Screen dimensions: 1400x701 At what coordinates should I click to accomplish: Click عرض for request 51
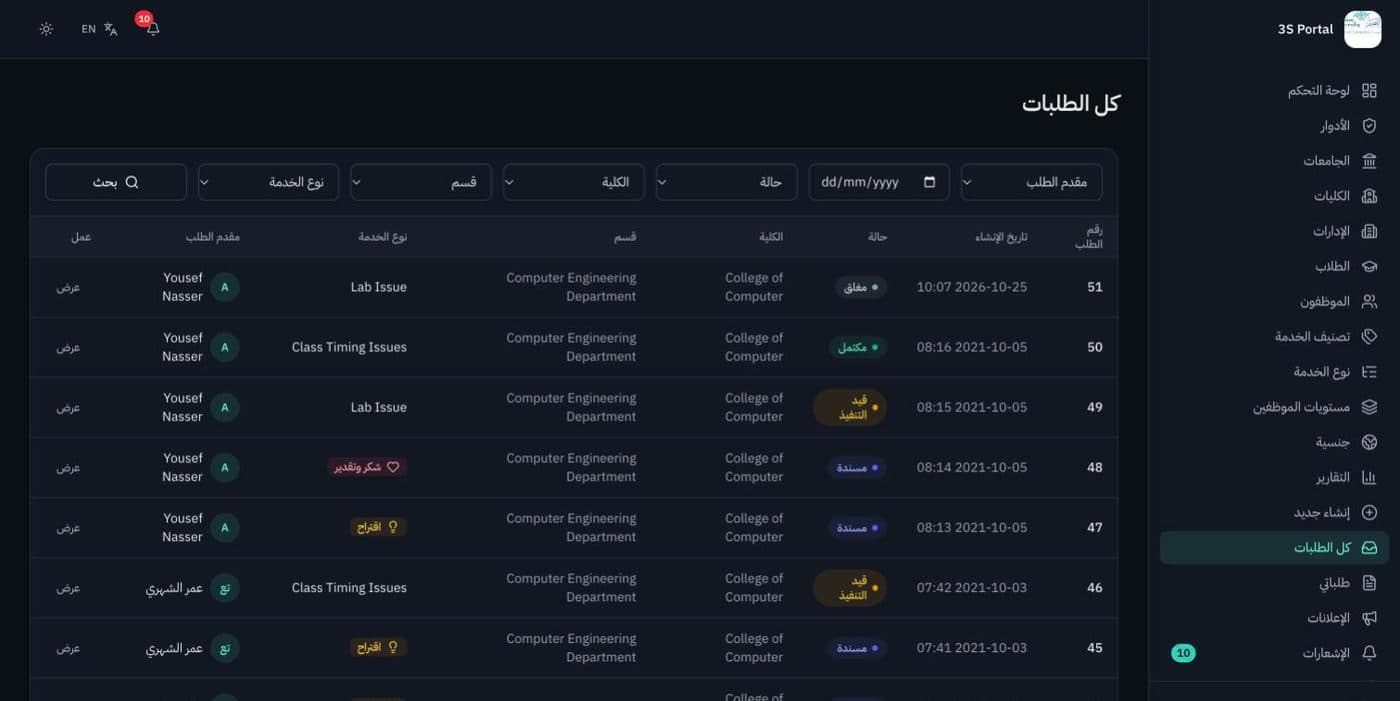point(68,287)
